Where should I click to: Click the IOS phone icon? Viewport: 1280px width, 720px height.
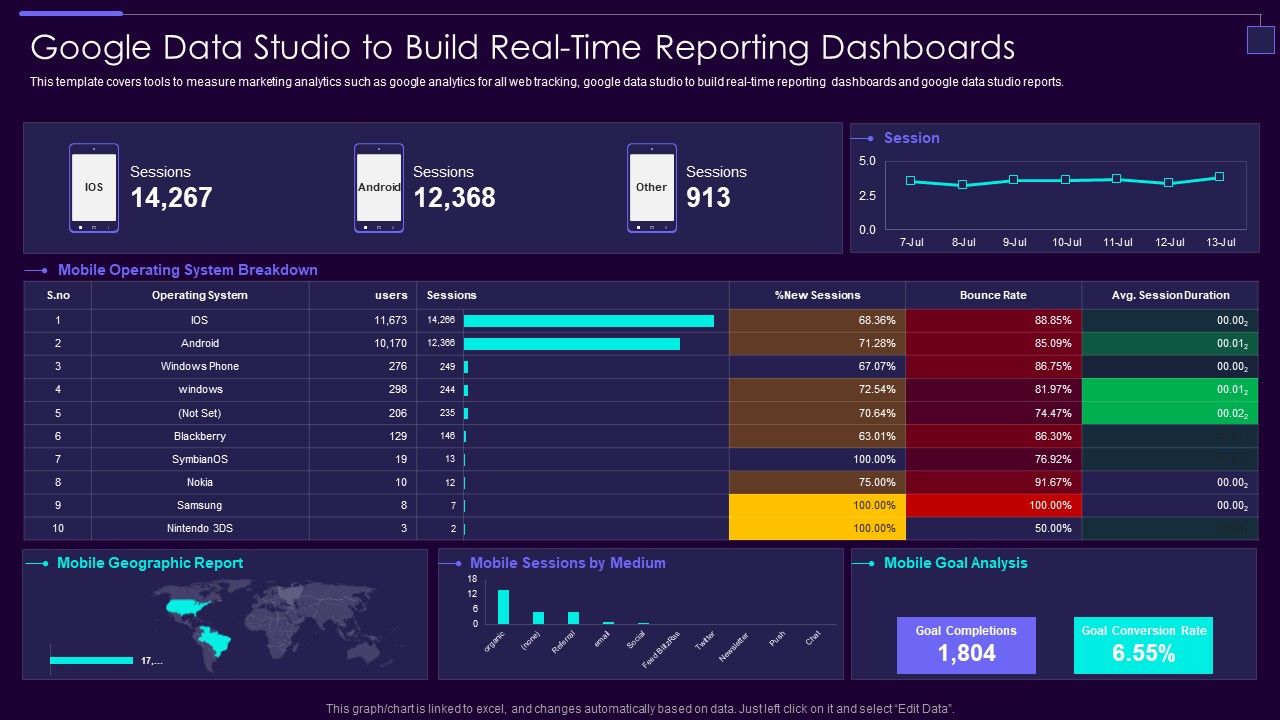tap(94, 188)
